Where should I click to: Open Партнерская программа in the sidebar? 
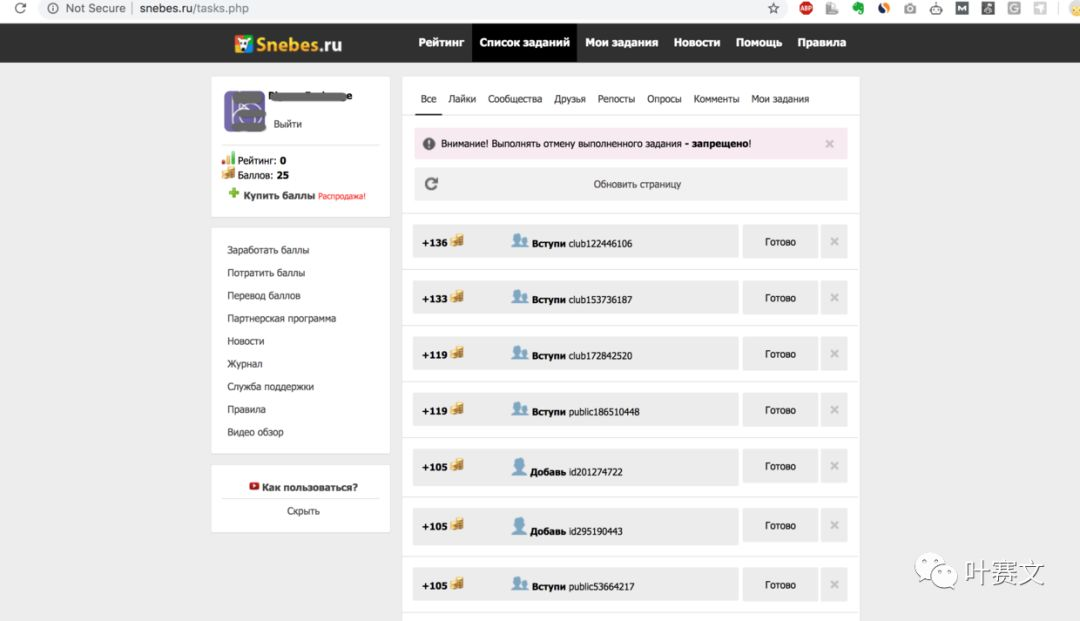281,318
